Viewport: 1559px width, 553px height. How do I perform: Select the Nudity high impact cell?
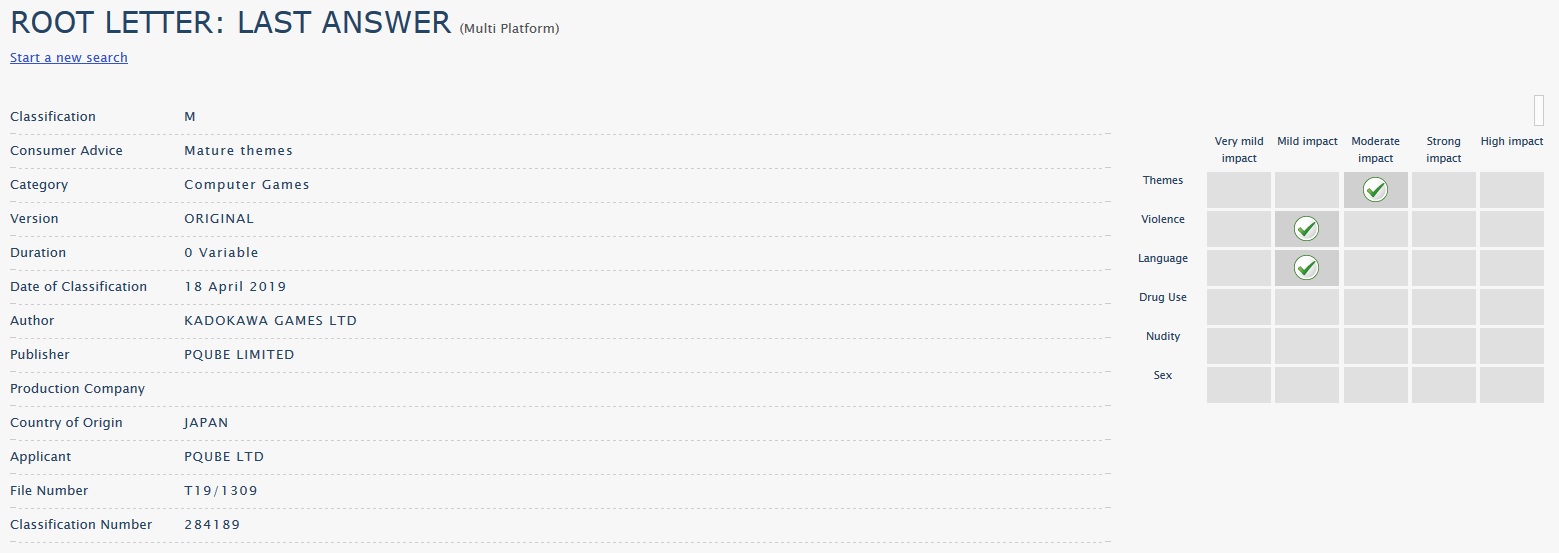pos(1512,346)
